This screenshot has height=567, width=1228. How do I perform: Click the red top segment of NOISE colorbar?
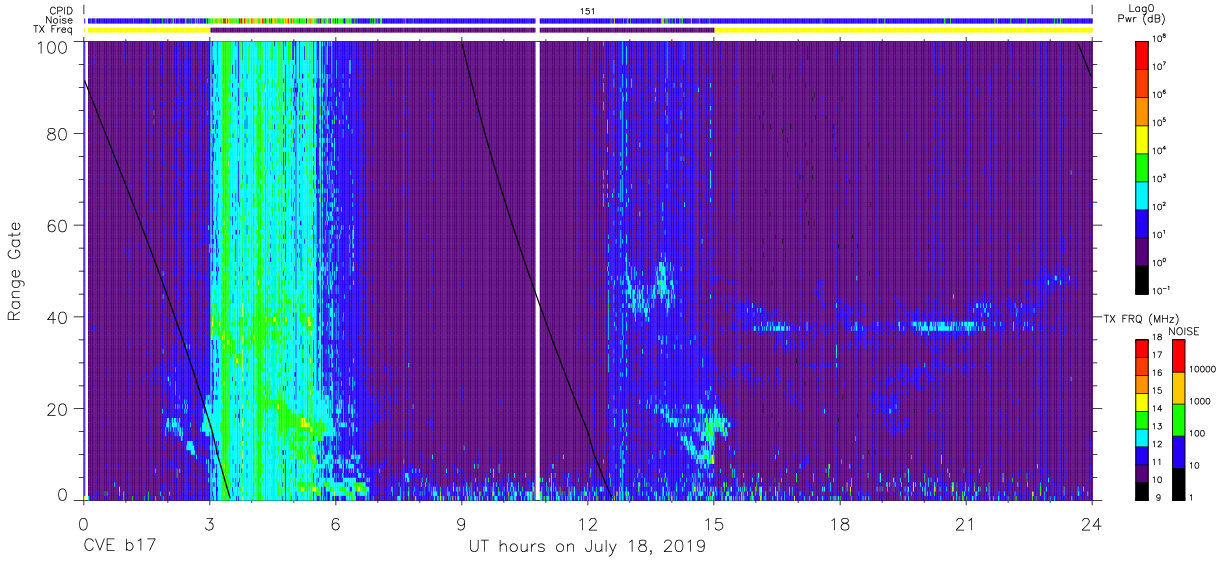tap(1177, 356)
